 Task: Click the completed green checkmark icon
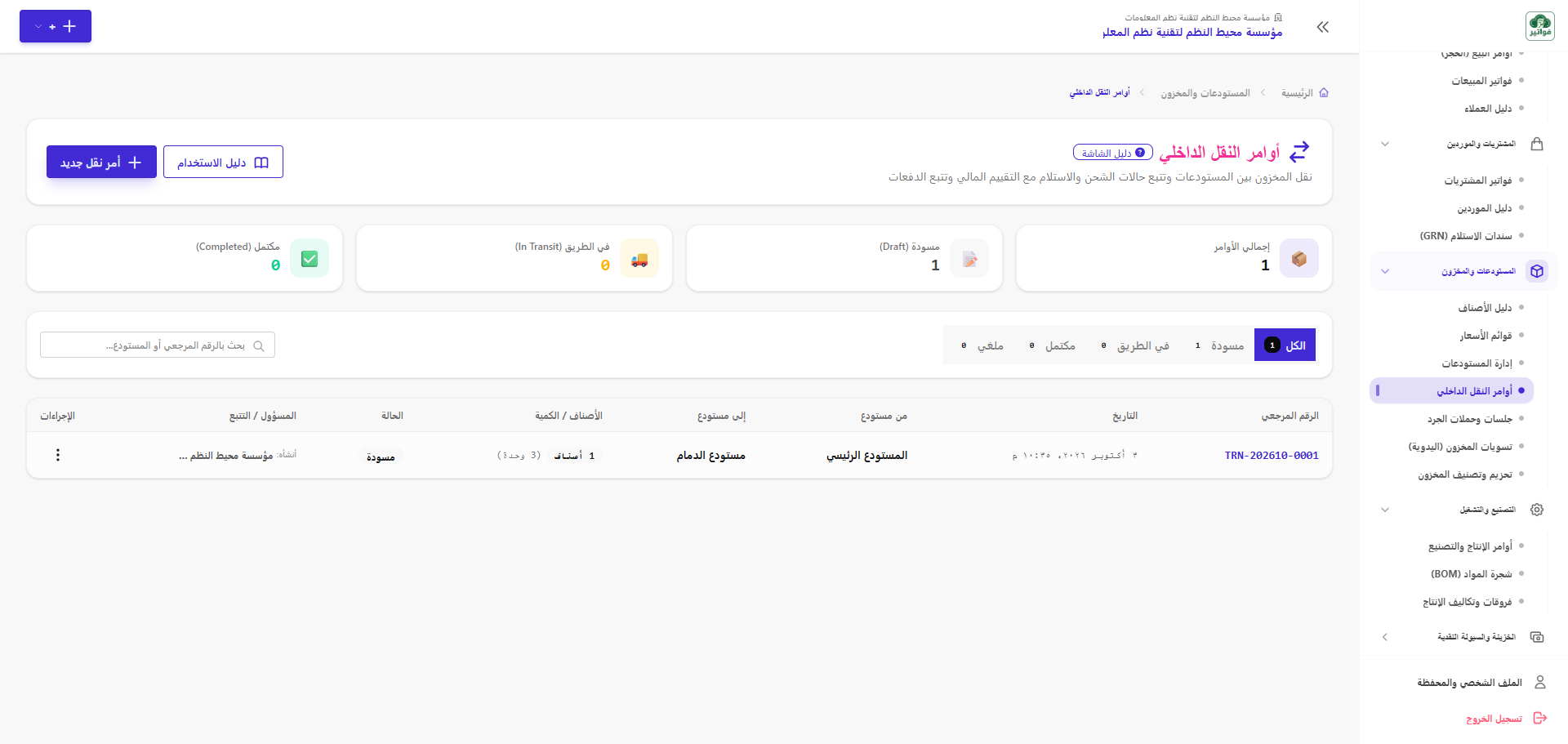[x=310, y=259]
